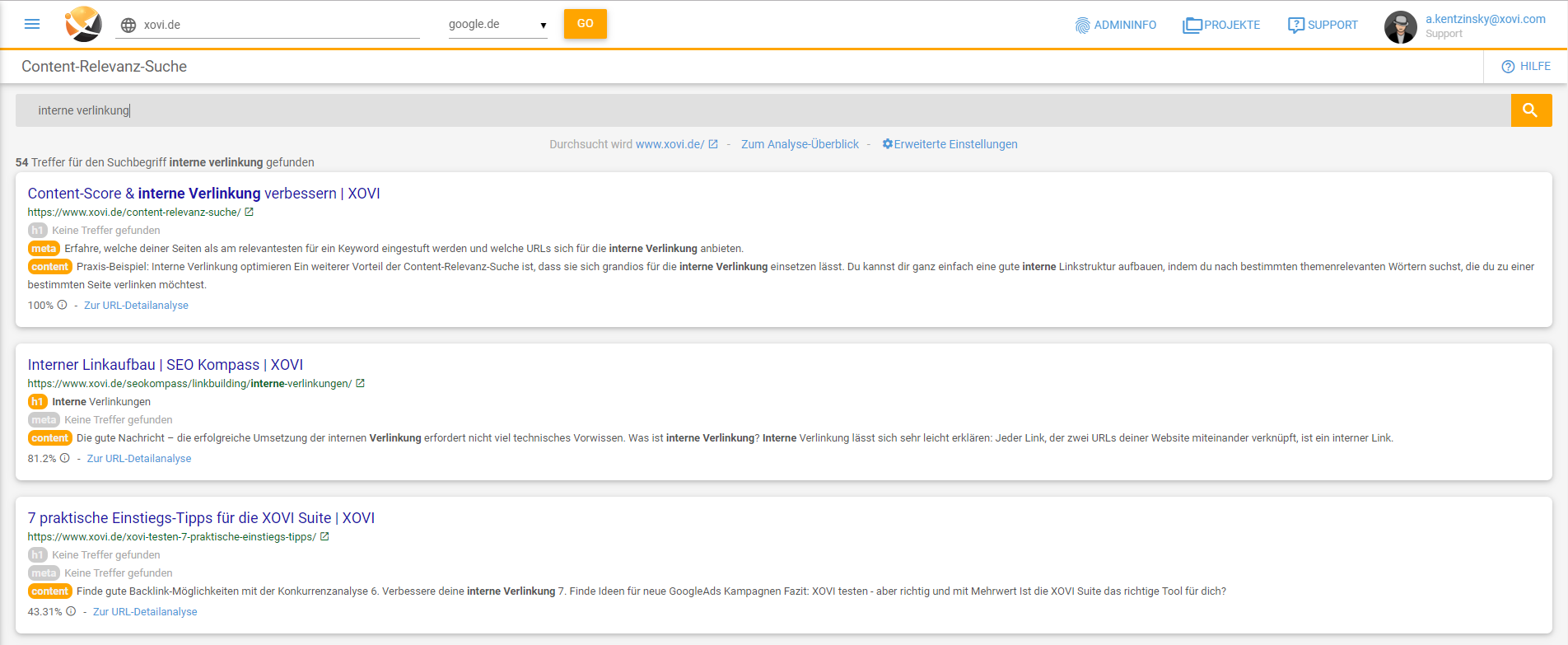Viewport: 1568px width, 645px height.
Task: Open result 'Content-Score & interne Verlinkung verbessern'
Action: (203, 194)
